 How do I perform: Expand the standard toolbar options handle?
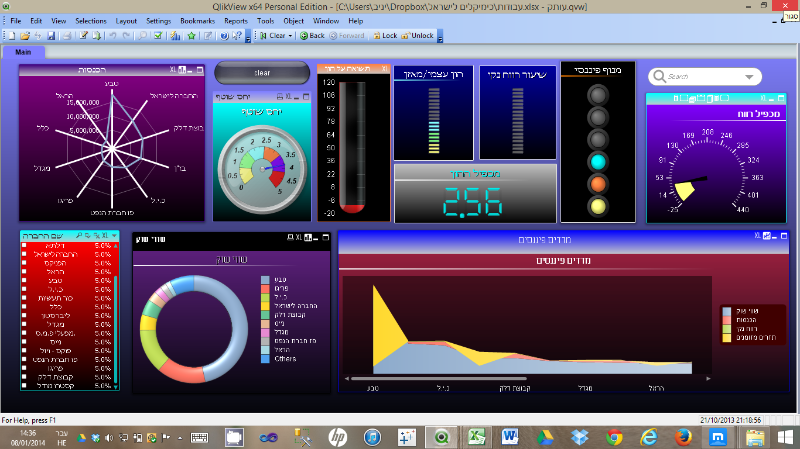coord(248,37)
